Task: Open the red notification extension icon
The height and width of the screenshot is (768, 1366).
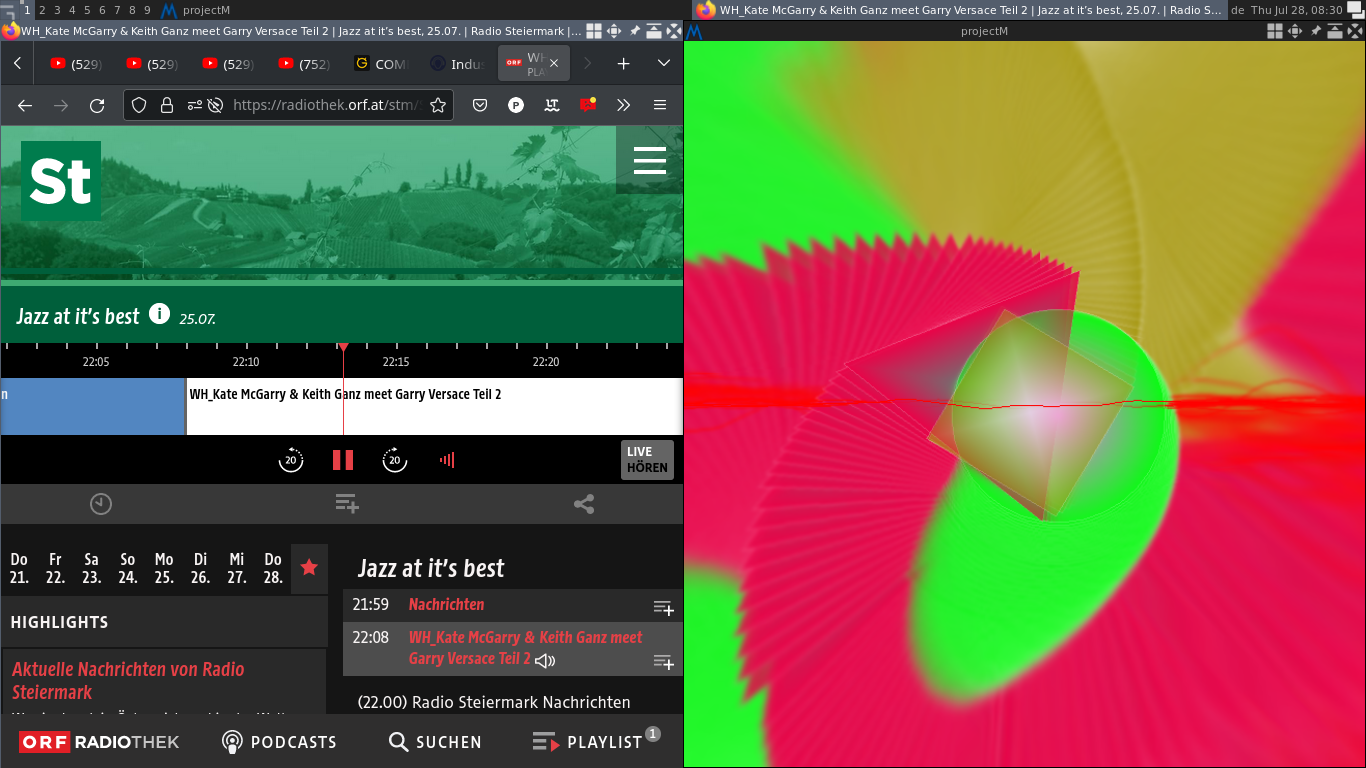Action: (x=588, y=104)
